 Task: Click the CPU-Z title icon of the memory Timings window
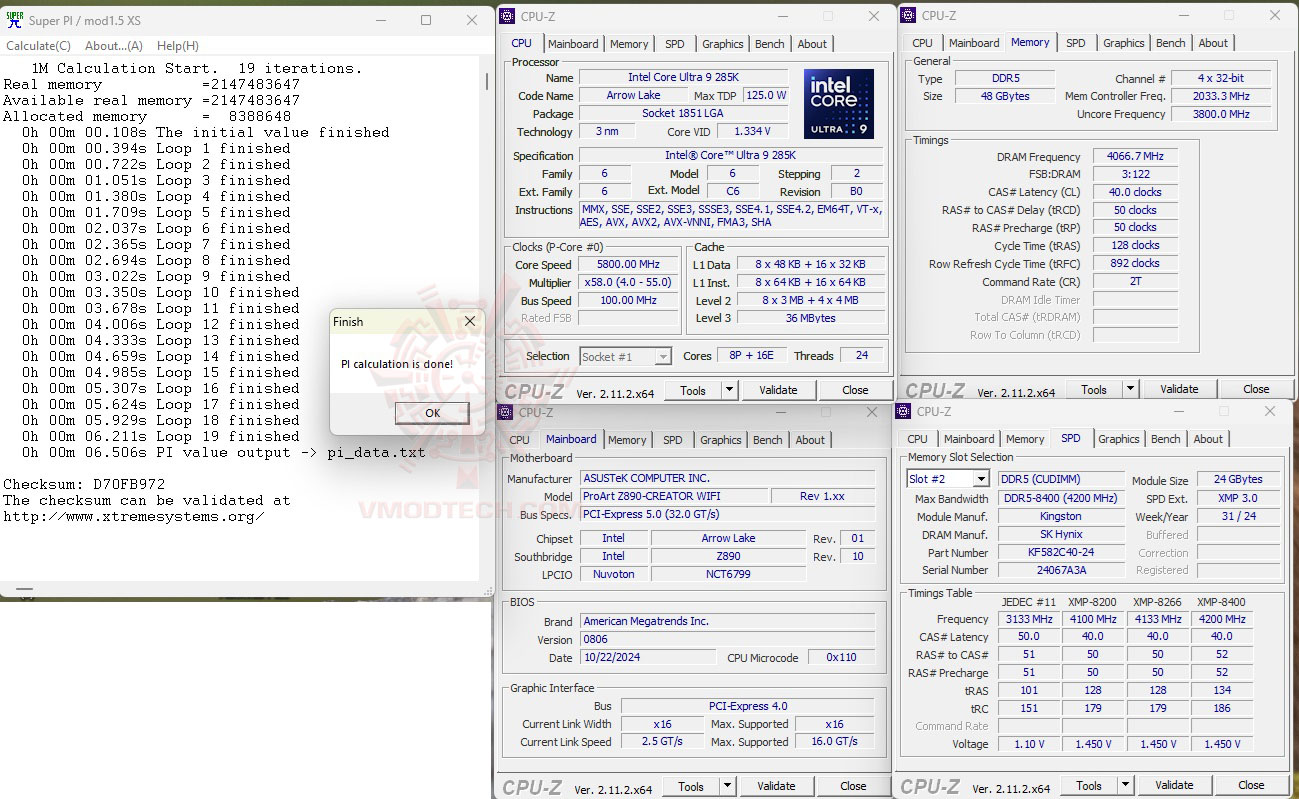pyautogui.click(x=907, y=15)
